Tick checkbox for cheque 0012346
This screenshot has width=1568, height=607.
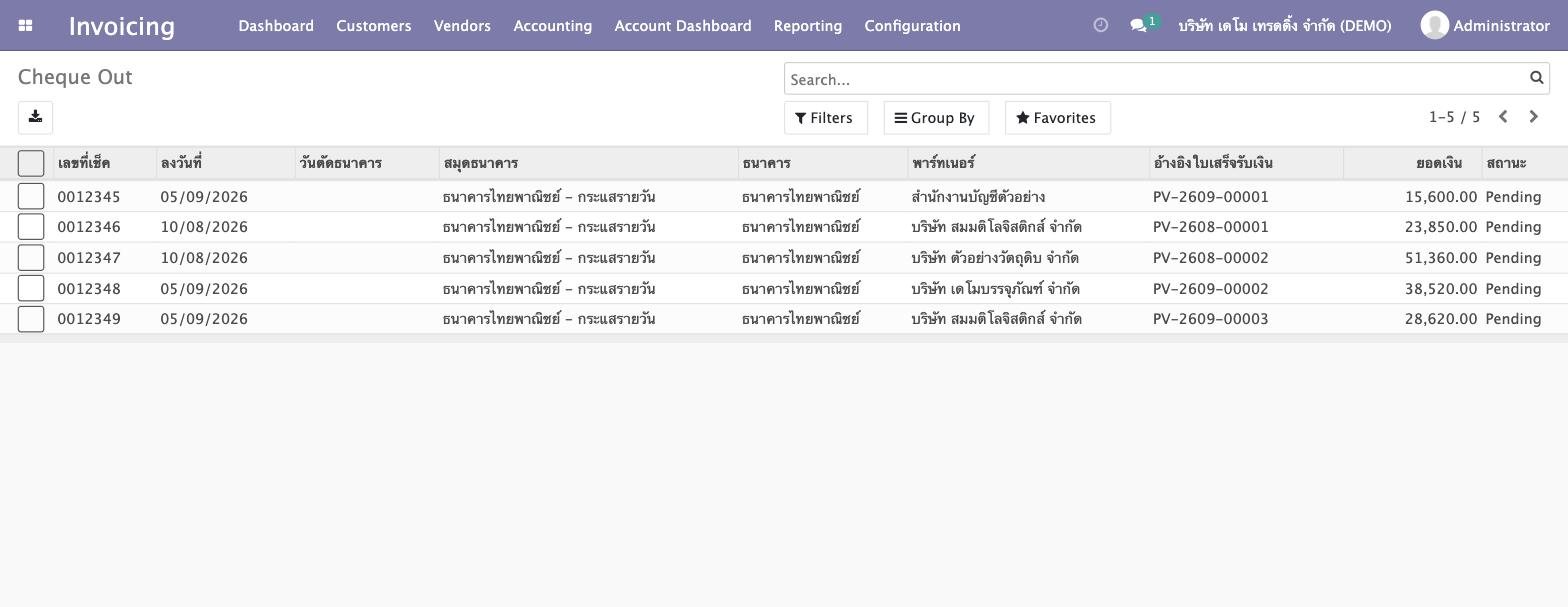31,227
